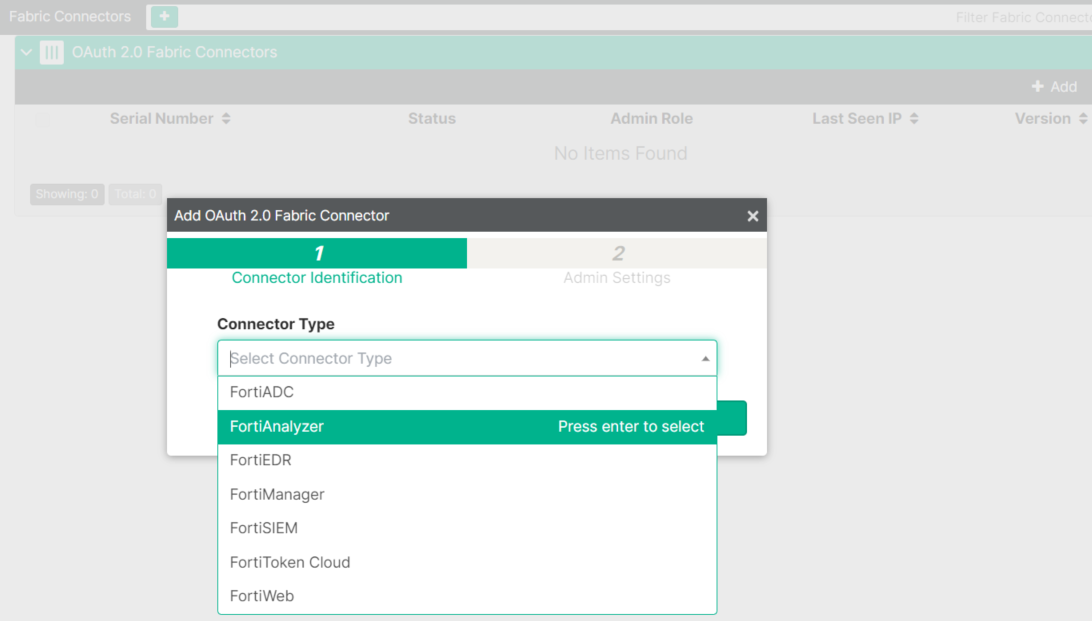Pick FortiWeb connector type
Screen dimensions: 1092x621
pos(467,596)
